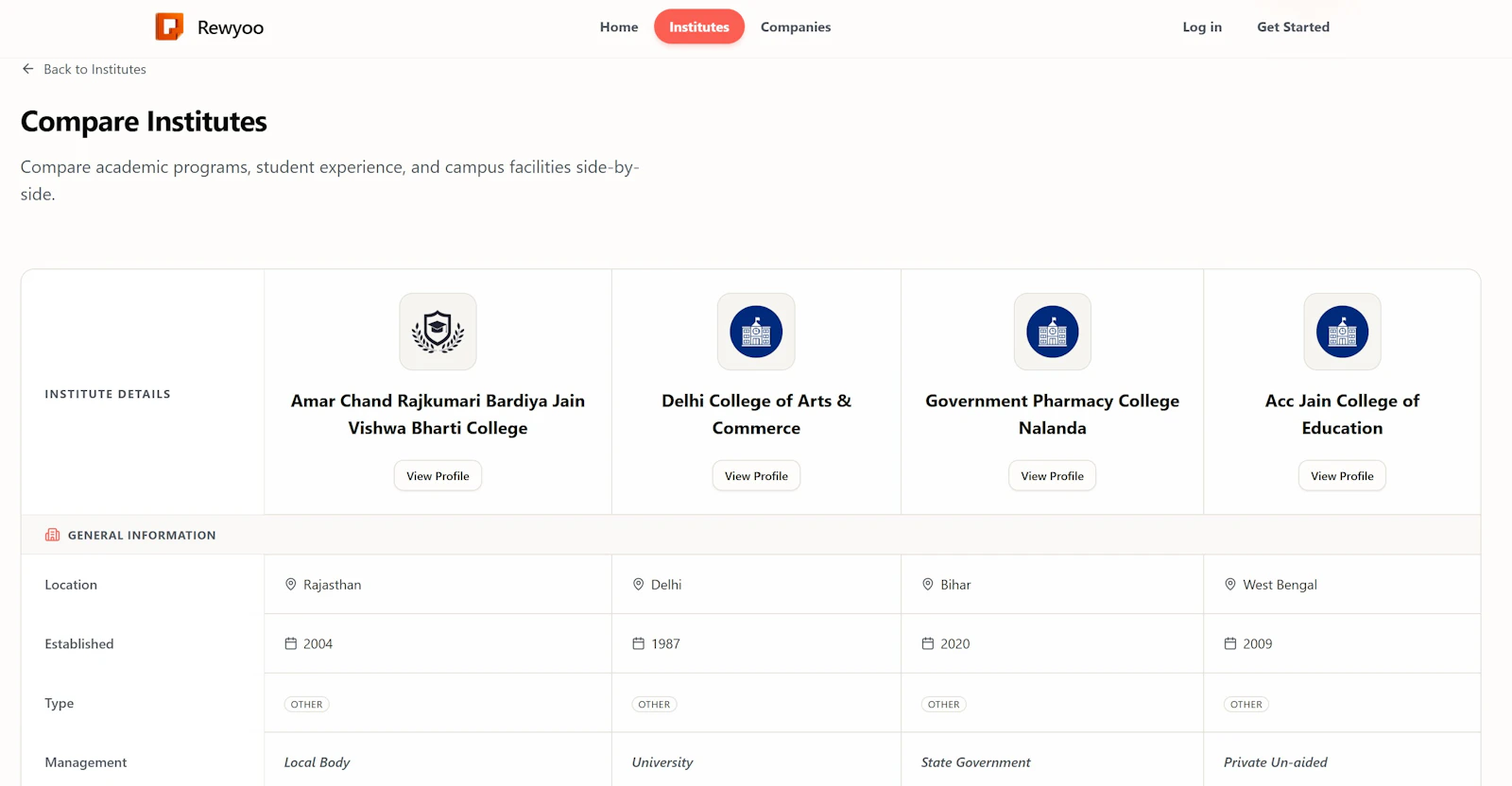View Profile of Amar Chand Rajkumari Bardiya college
This screenshot has height=786, width=1512.
pos(438,476)
